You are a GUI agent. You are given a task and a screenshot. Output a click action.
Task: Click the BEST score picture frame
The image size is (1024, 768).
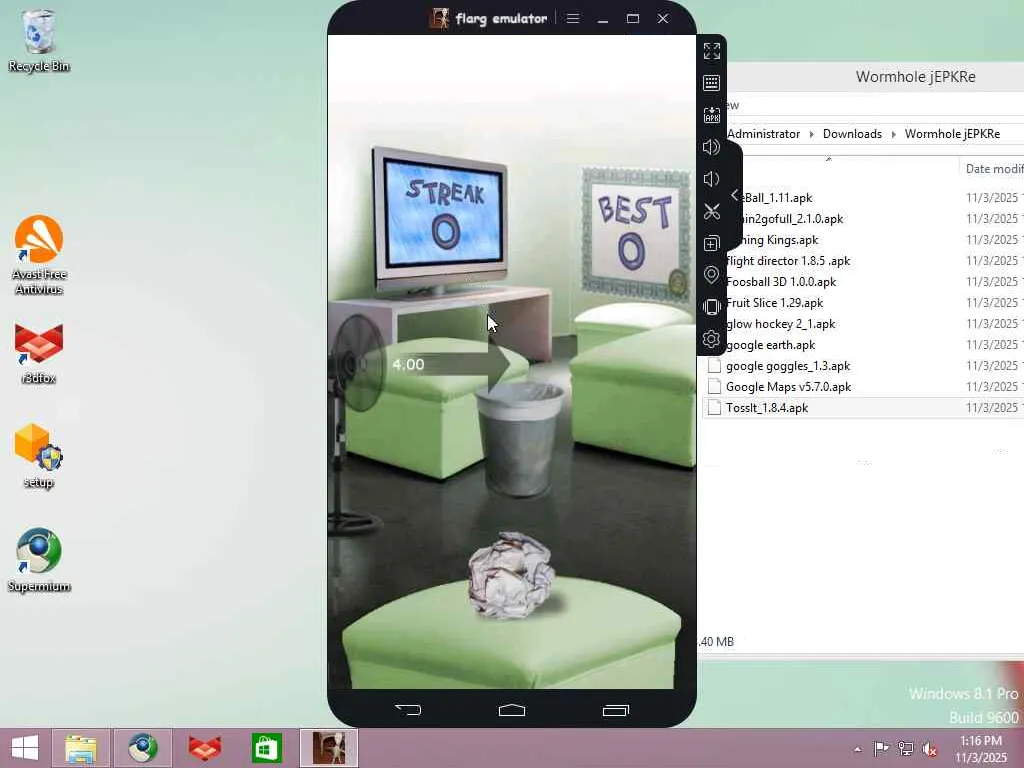[635, 234]
